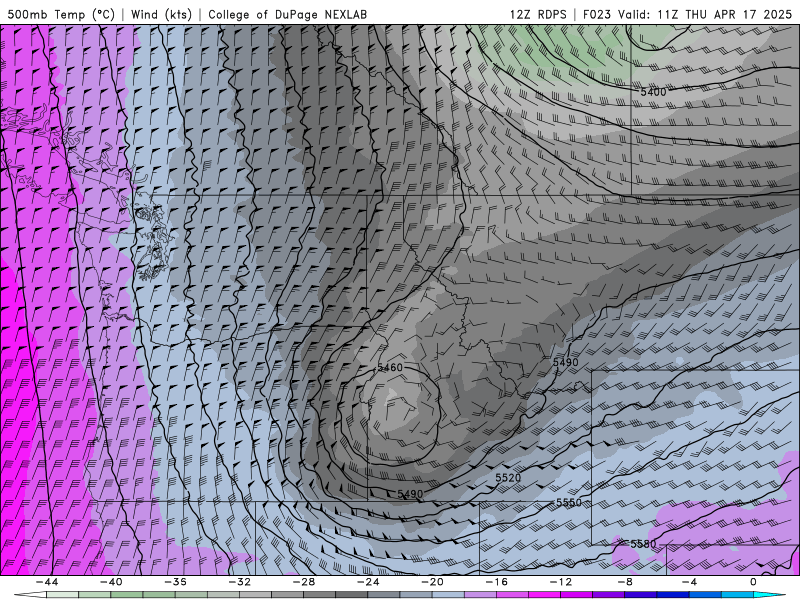Screen dimensions: 800x600
Task: Click the 0 colorbar value
Action: pos(753,582)
